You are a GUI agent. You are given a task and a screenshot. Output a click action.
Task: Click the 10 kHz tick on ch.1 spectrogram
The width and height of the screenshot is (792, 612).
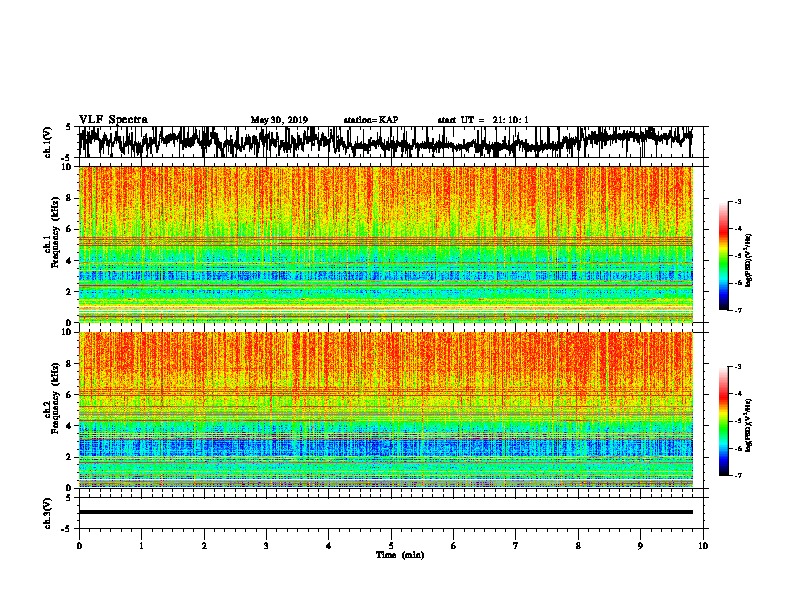(x=67, y=167)
